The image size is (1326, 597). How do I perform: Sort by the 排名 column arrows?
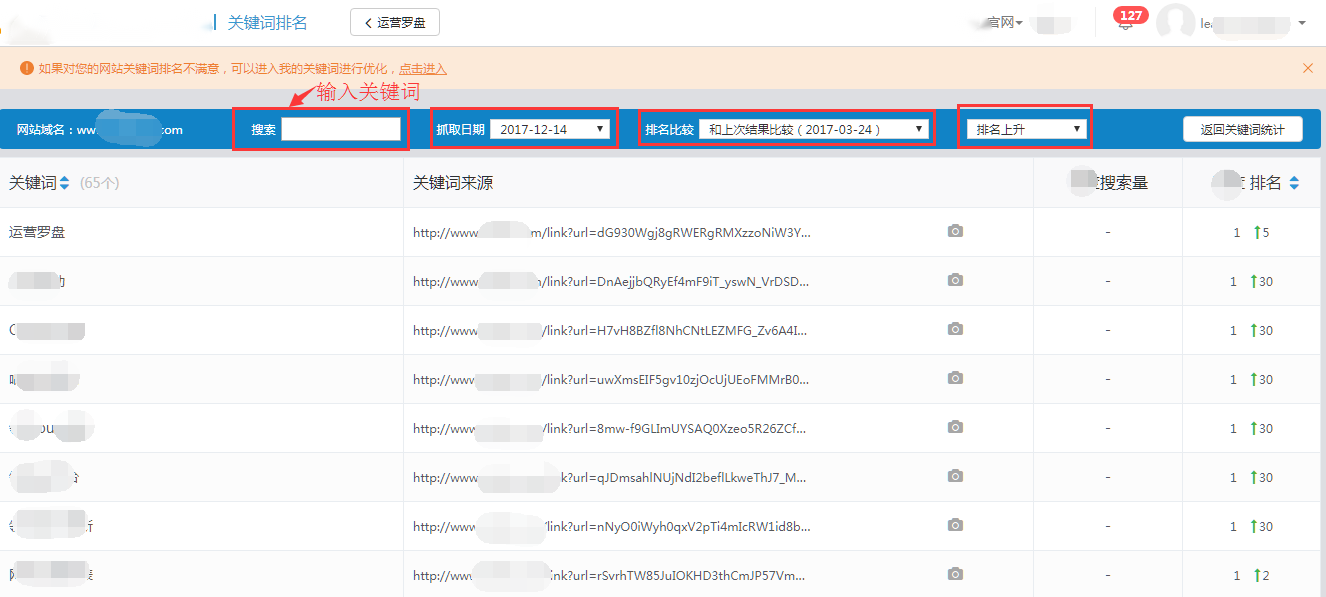tap(1294, 183)
